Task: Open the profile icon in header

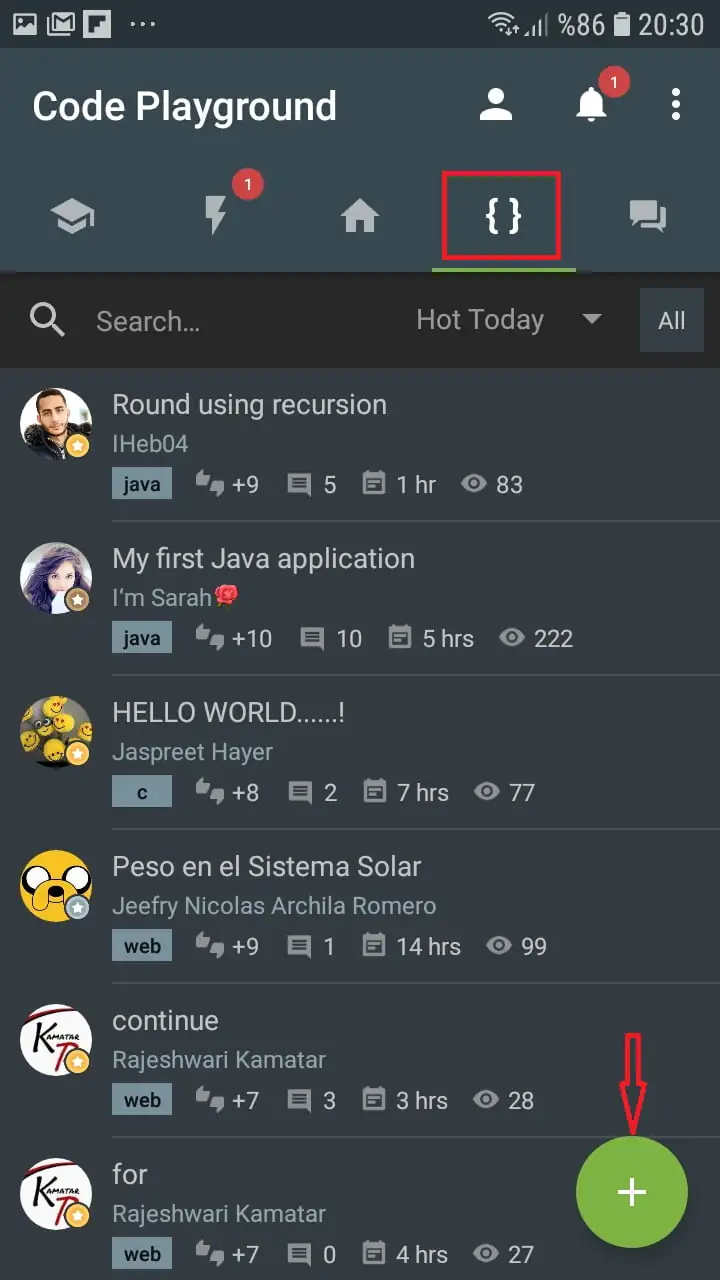Action: click(x=495, y=105)
